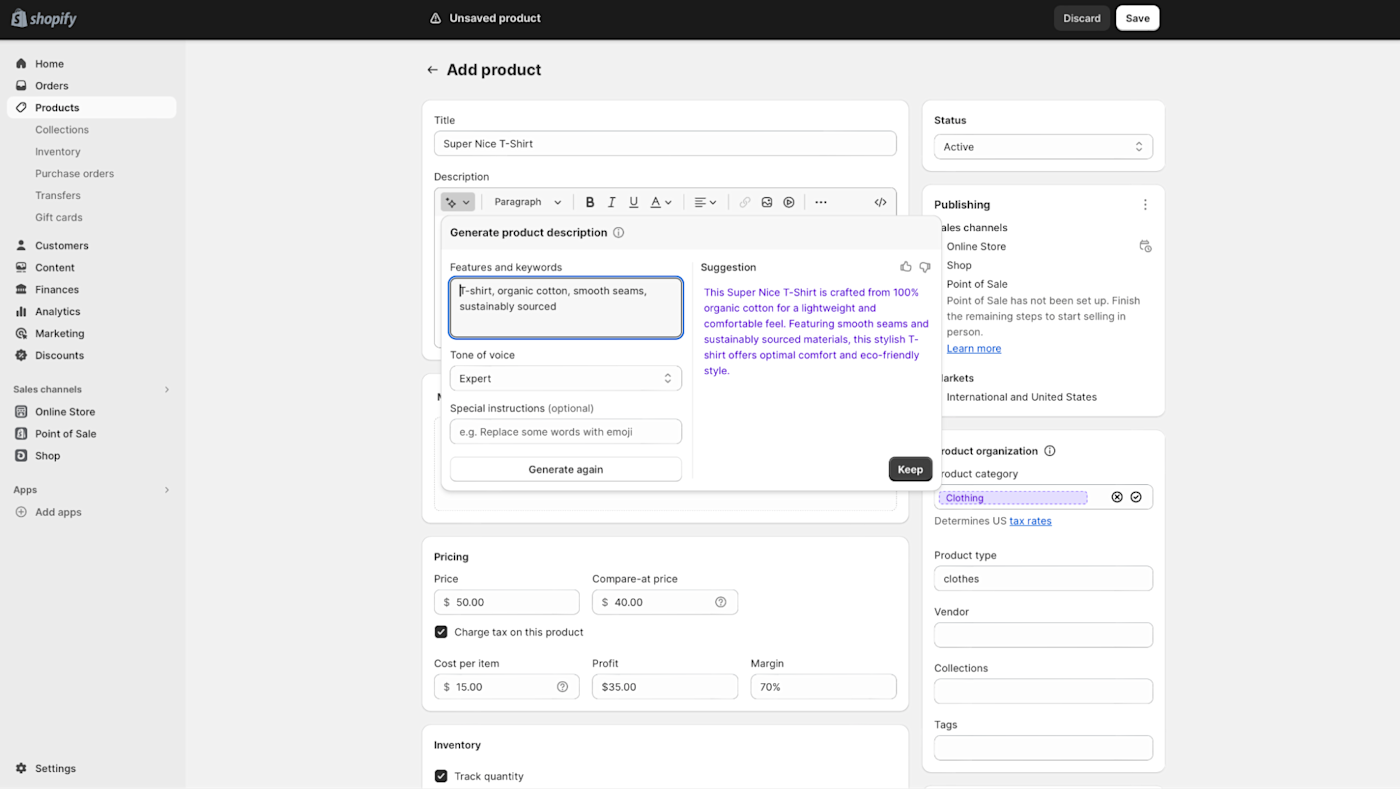This screenshot has height=789, width=1400.
Task: Click the Settings gear icon
Action: coord(21,768)
